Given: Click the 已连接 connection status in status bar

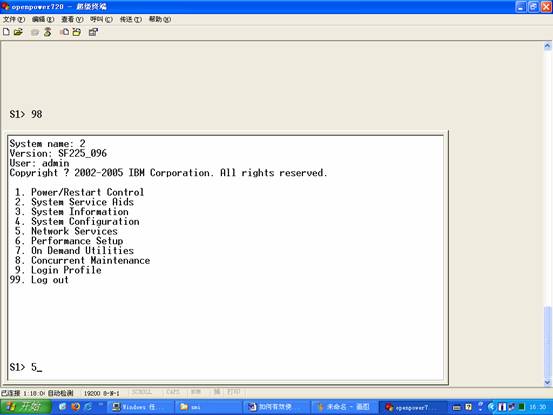Looking at the screenshot, I should (11, 393).
